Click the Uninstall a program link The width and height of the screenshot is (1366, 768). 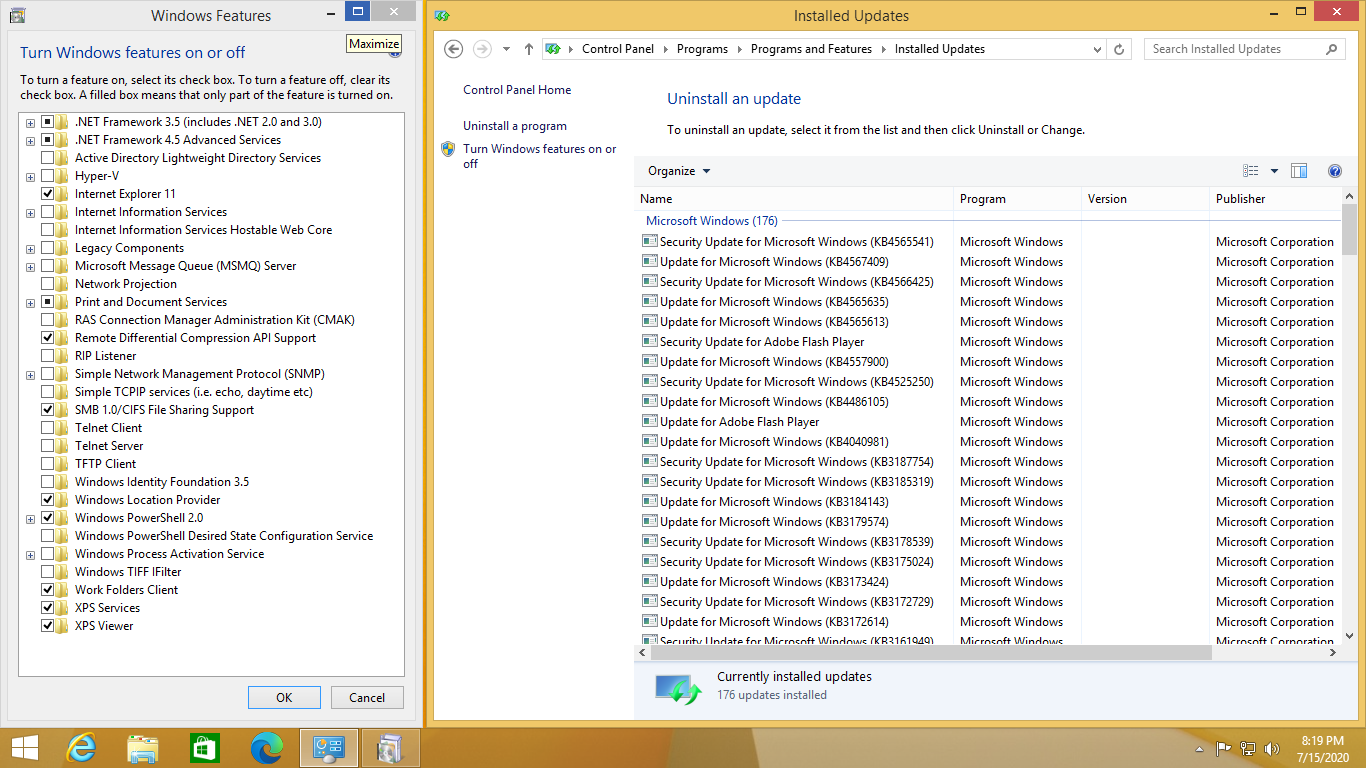pos(515,126)
